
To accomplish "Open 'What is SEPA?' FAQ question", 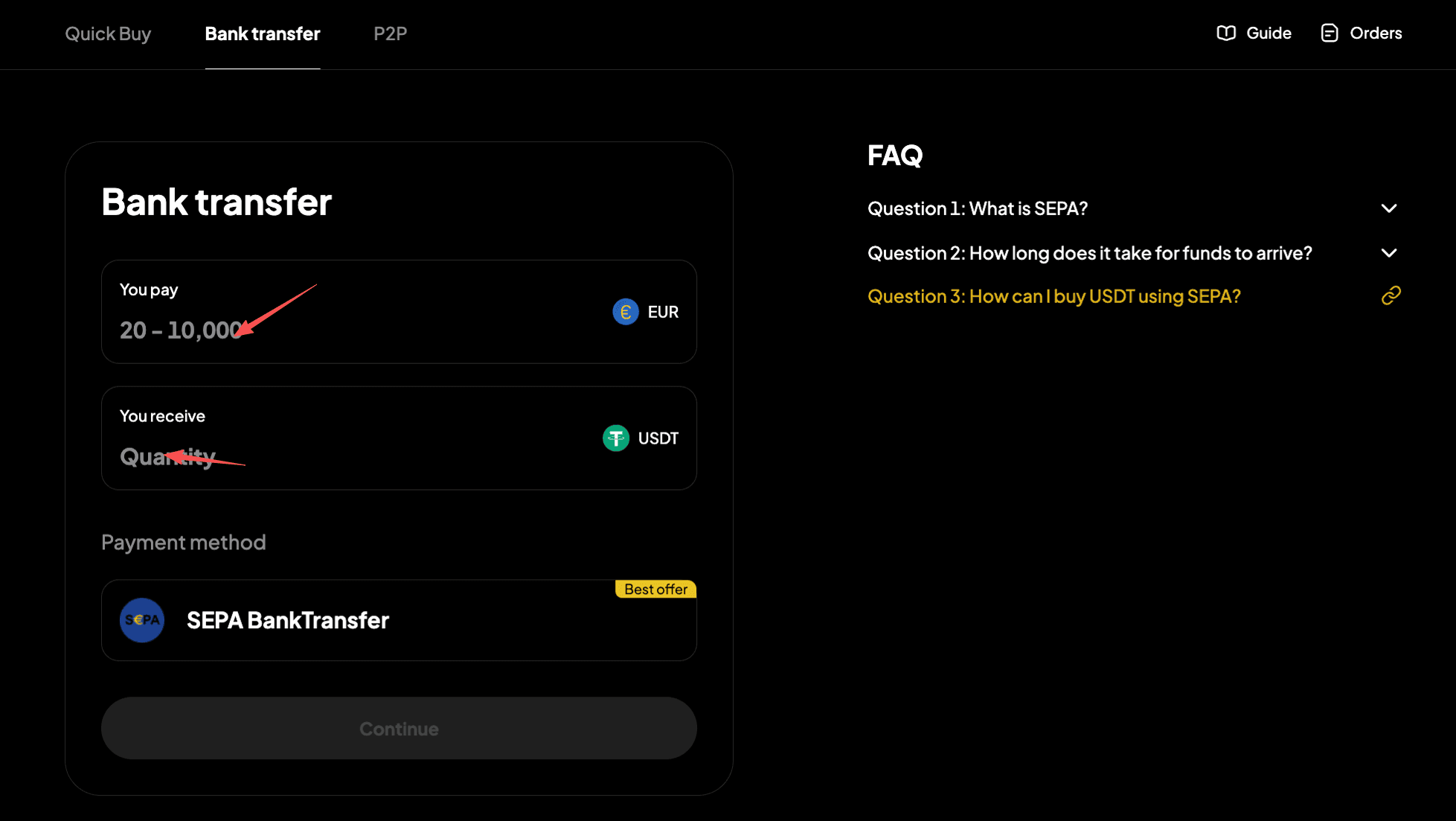I will [x=977, y=208].
